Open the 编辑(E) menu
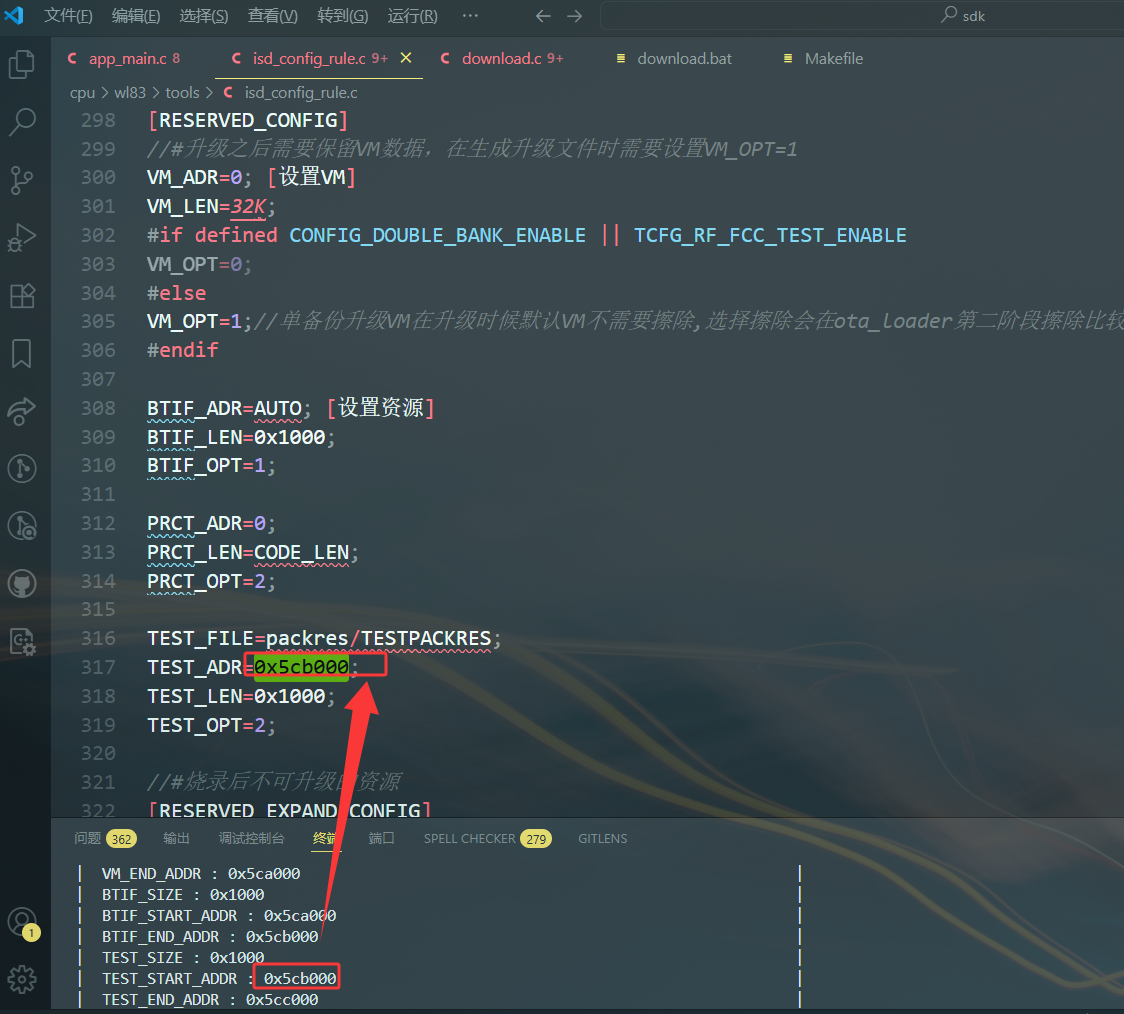Screen dimensions: 1124x1014 [x=136, y=16]
